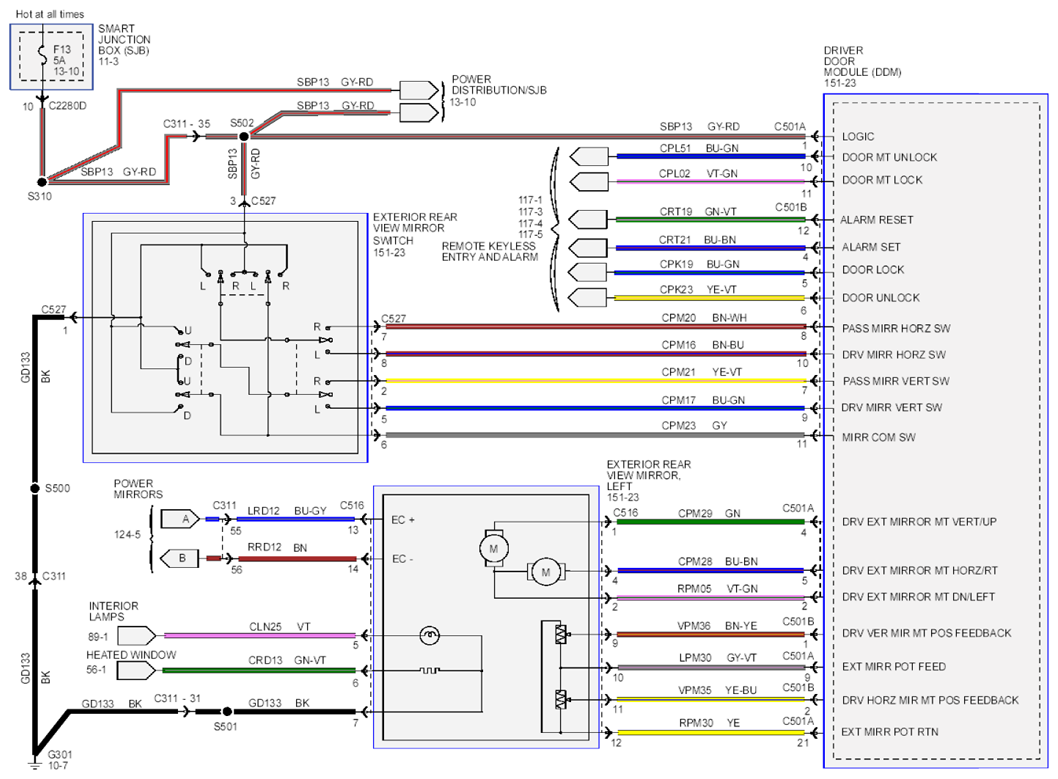Click the ALARM SET pin label
Screen dimensions: 1058x779
[870, 248]
